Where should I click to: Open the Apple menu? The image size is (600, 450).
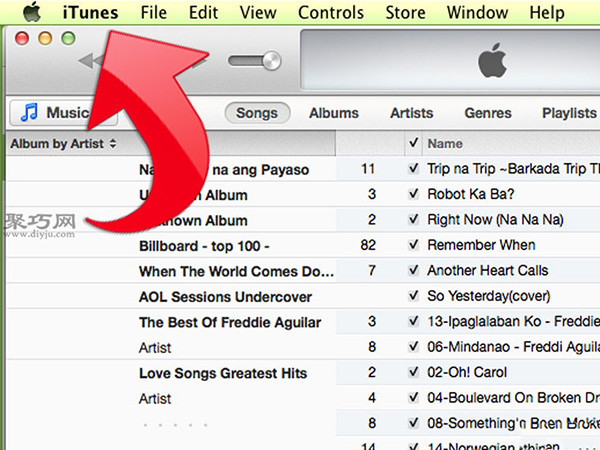(31, 13)
